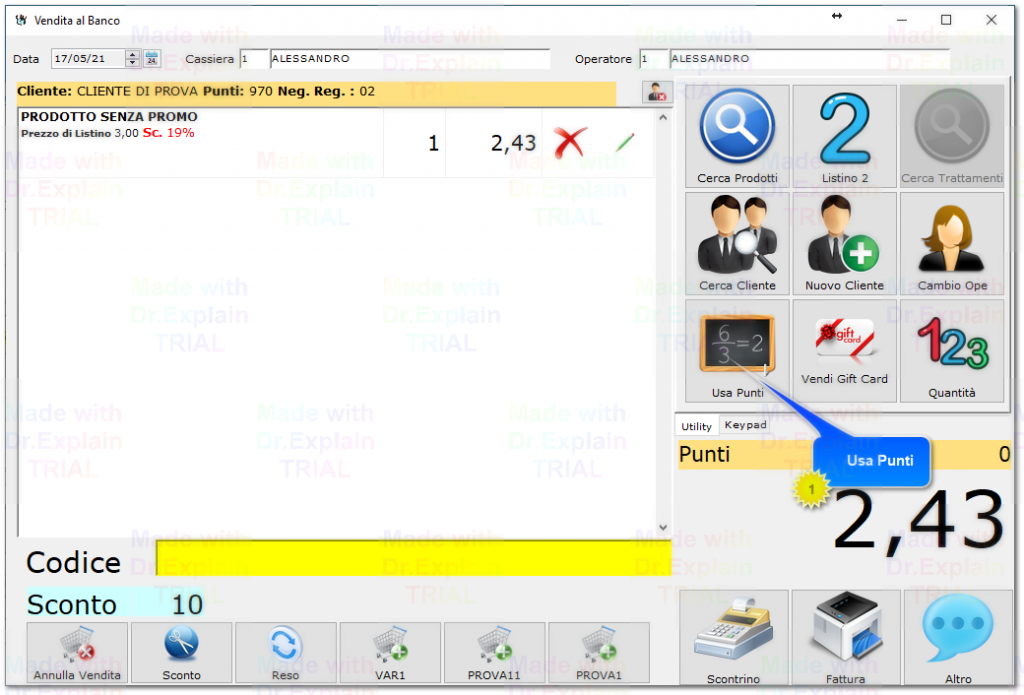The width and height of the screenshot is (1024, 695).
Task: Click the date spinner arrows
Action: [132, 59]
